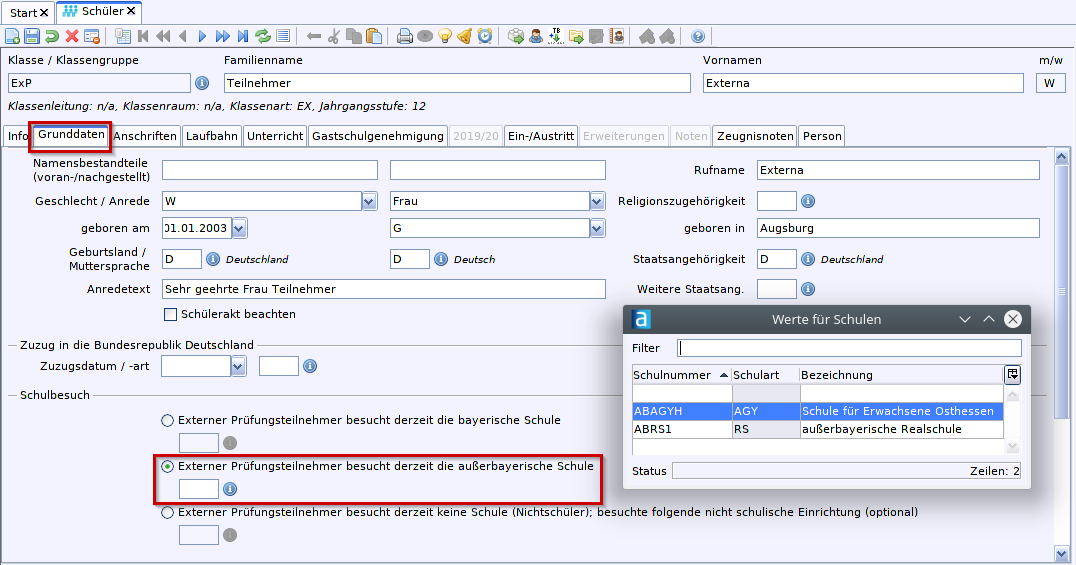This screenshot has height=565, width=1076.
Task: Open the Laufbahn tab
Action: click(212, 136)
